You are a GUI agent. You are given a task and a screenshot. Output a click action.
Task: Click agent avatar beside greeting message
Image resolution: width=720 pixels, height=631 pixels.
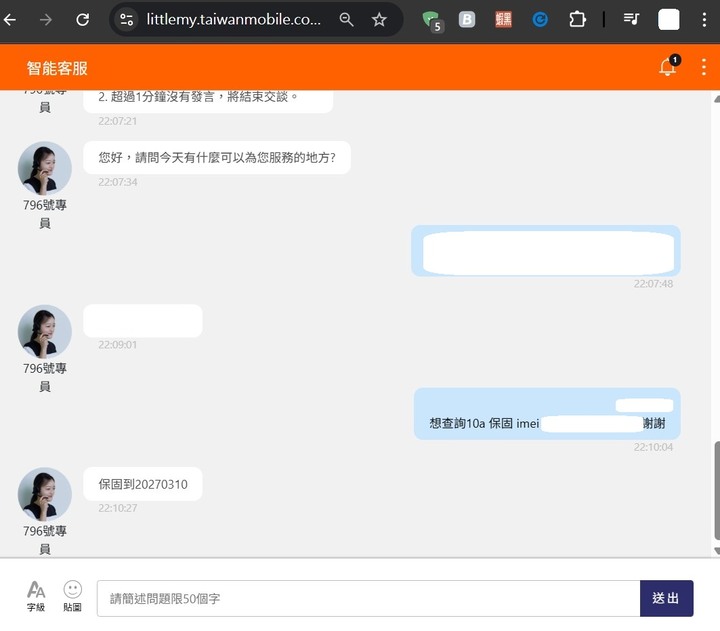45,168
